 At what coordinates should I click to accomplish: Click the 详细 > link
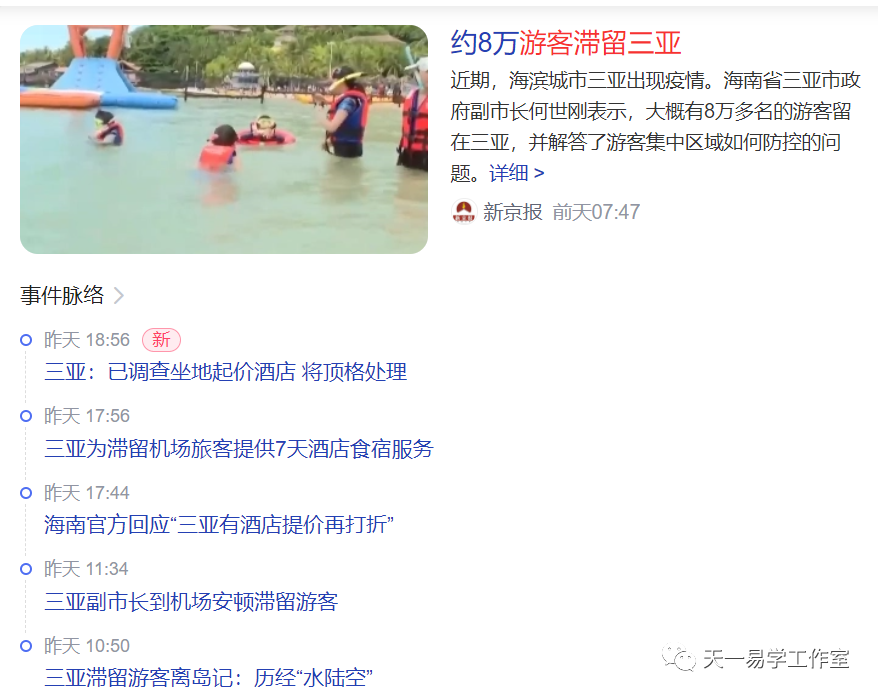pos(516,173)
